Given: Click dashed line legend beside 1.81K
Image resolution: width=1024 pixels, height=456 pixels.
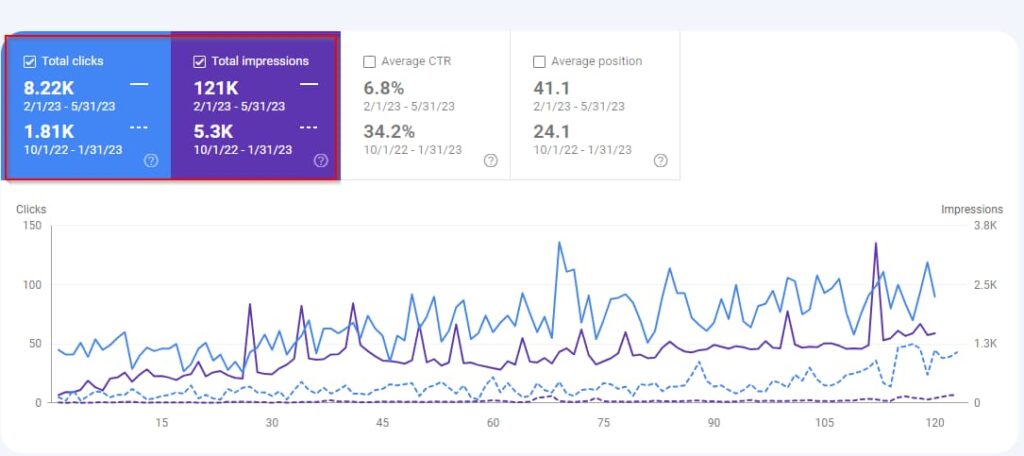Looking at the screenshot, I should 139,127.
